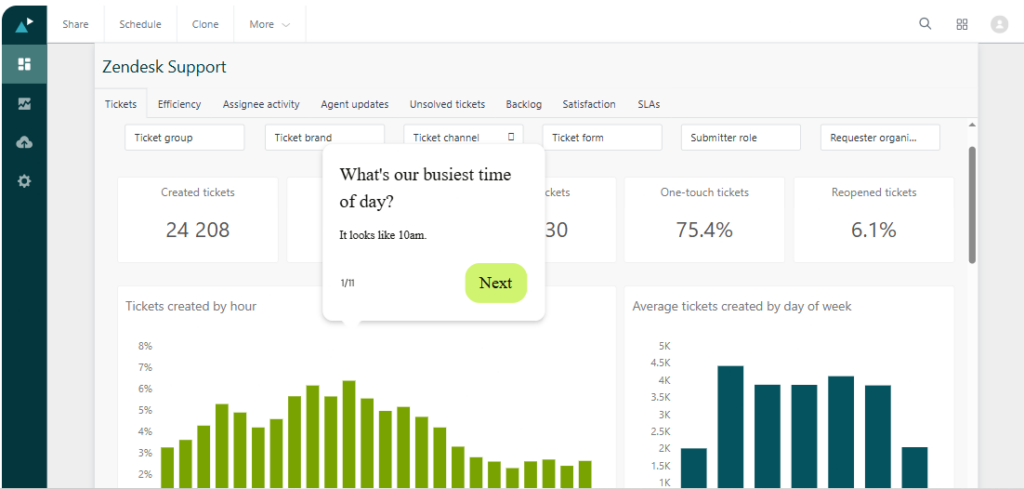The image size is (1024, 489).
Task: Click the Explore logo at top left
Action: click(x=24, y=25)
